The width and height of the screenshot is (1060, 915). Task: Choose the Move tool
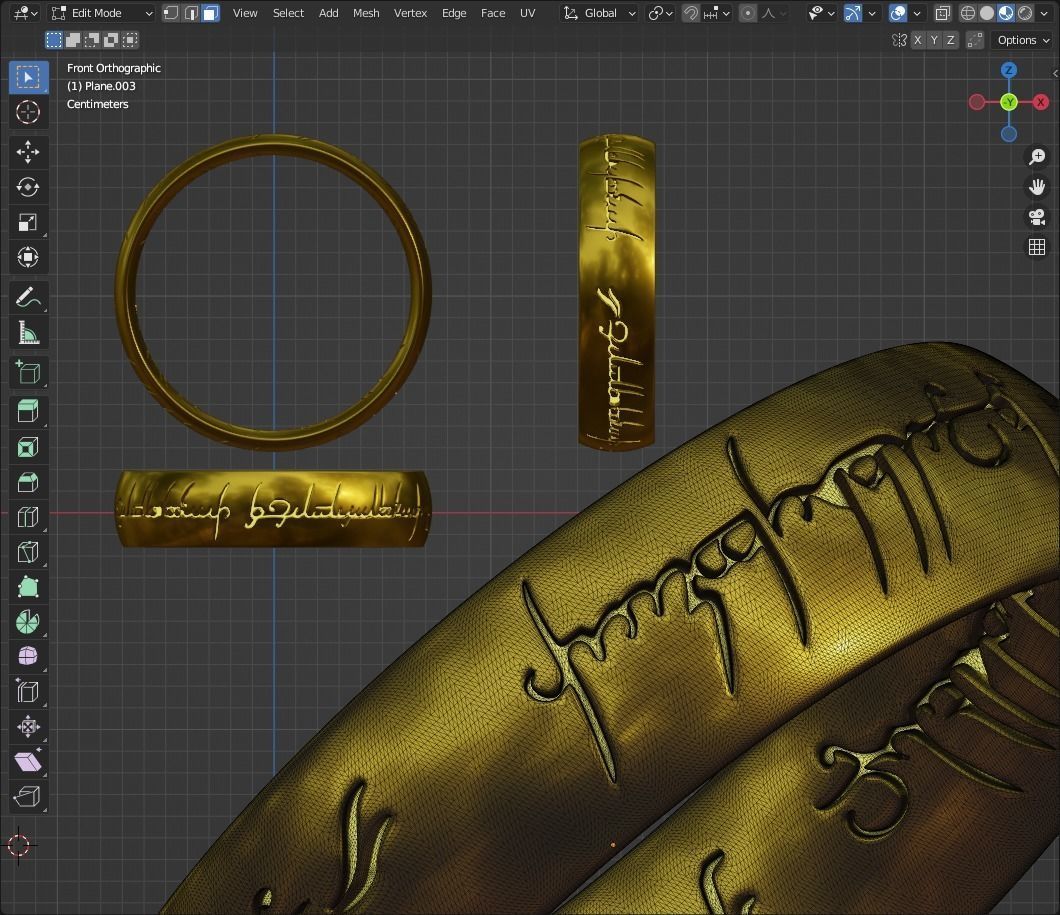28,151
